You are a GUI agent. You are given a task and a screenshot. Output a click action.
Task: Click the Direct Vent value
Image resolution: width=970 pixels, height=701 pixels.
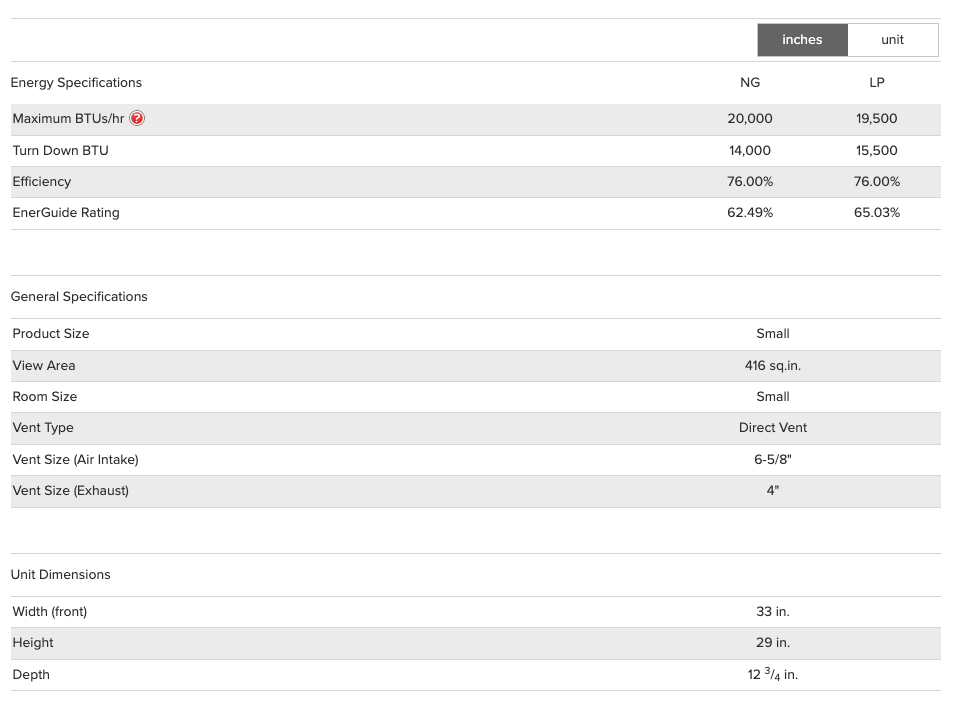[773, 428]
